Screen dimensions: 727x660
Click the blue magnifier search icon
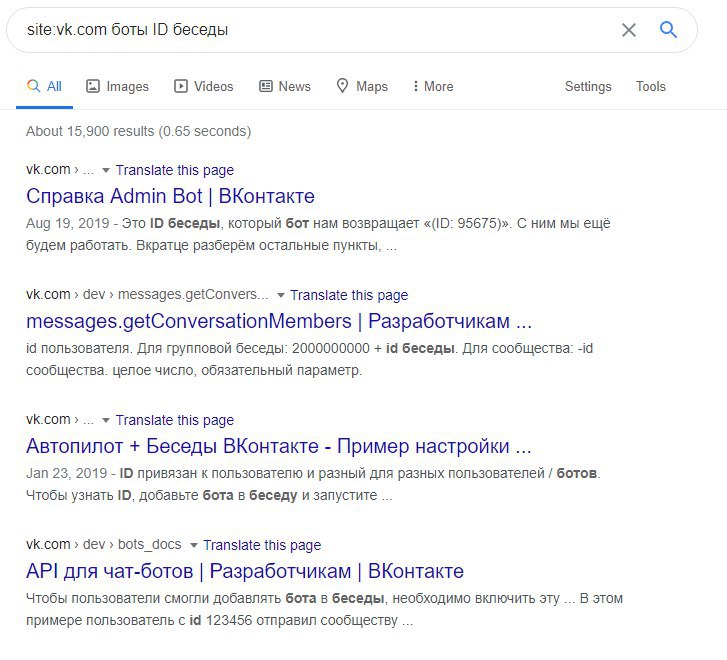[x=668, y=30]
